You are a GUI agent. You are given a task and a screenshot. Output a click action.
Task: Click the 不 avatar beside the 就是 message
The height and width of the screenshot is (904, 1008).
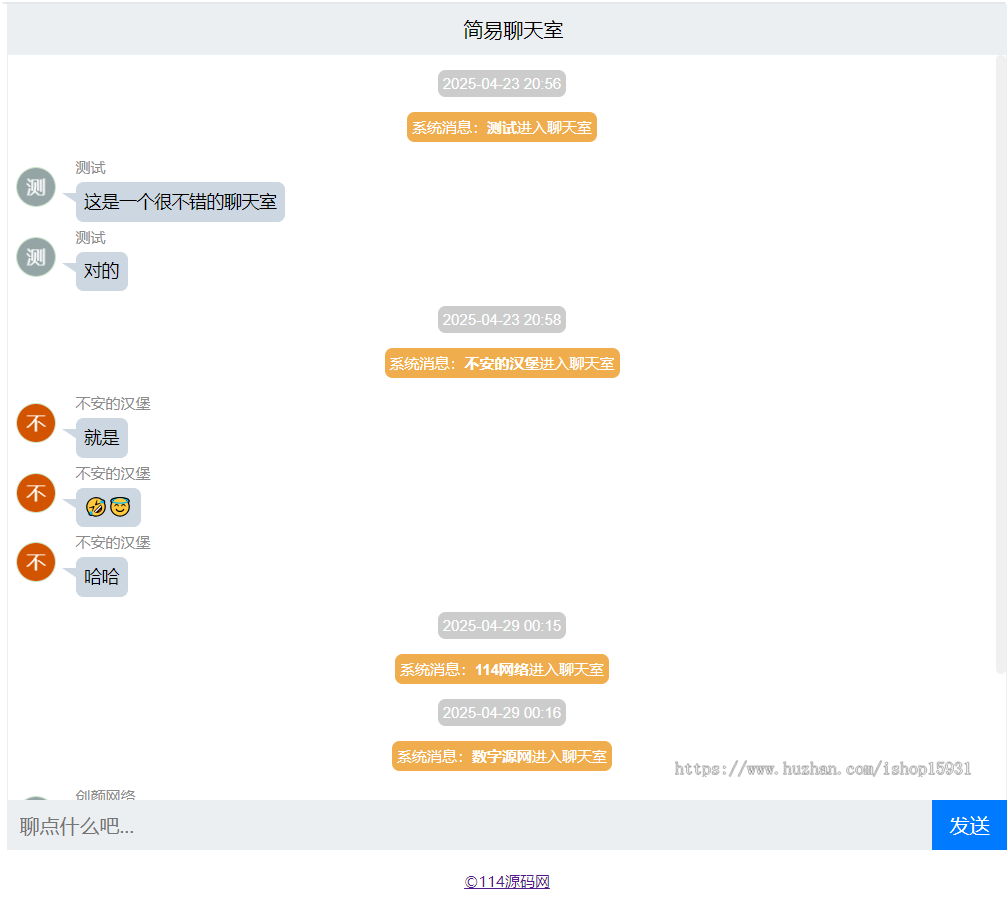coord(36,423)
